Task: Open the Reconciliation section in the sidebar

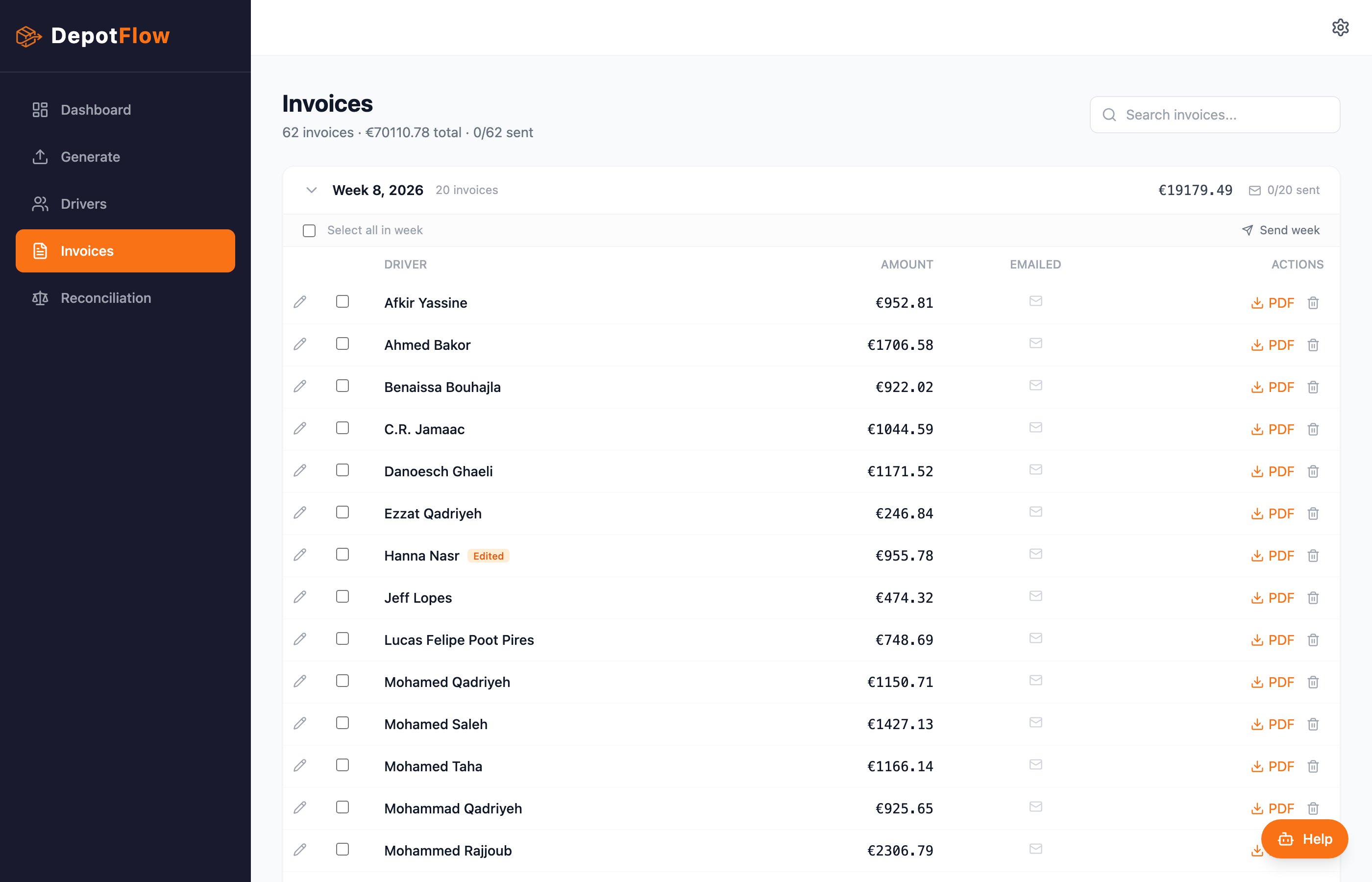Action: [x=106, y=298]
